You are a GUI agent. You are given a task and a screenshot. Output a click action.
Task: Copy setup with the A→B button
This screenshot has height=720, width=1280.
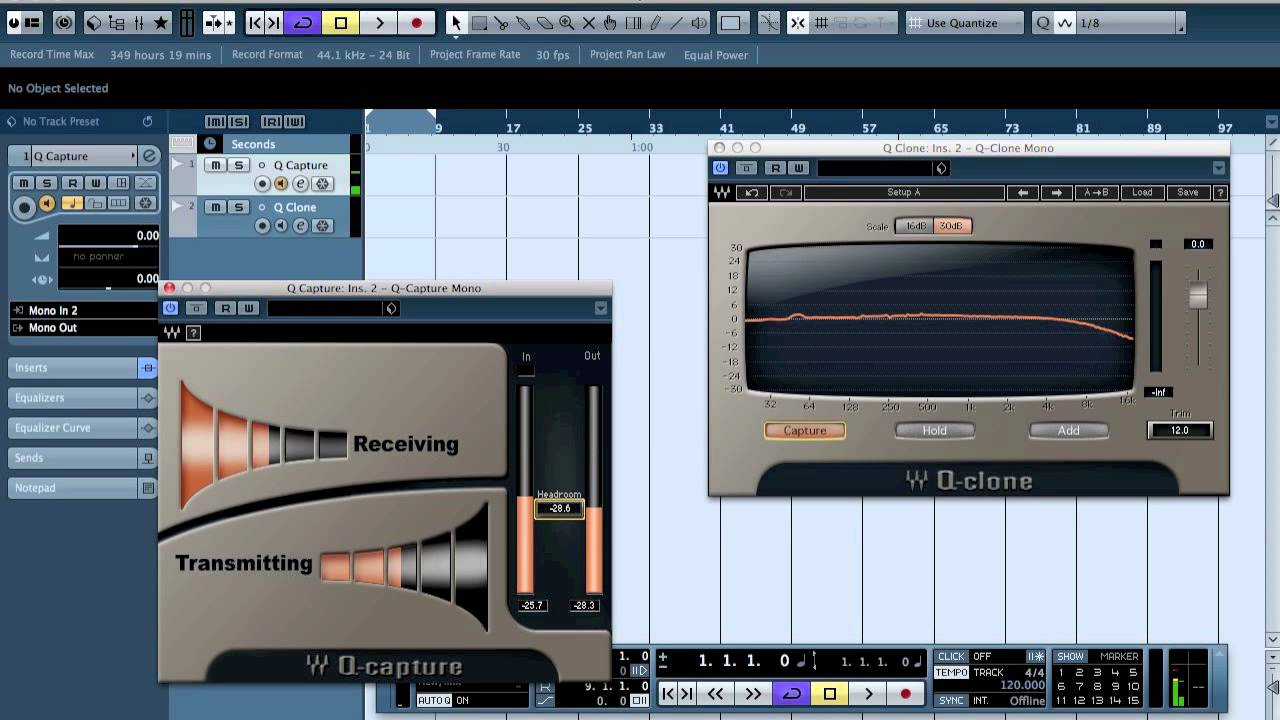click(x=1096, y=192)
